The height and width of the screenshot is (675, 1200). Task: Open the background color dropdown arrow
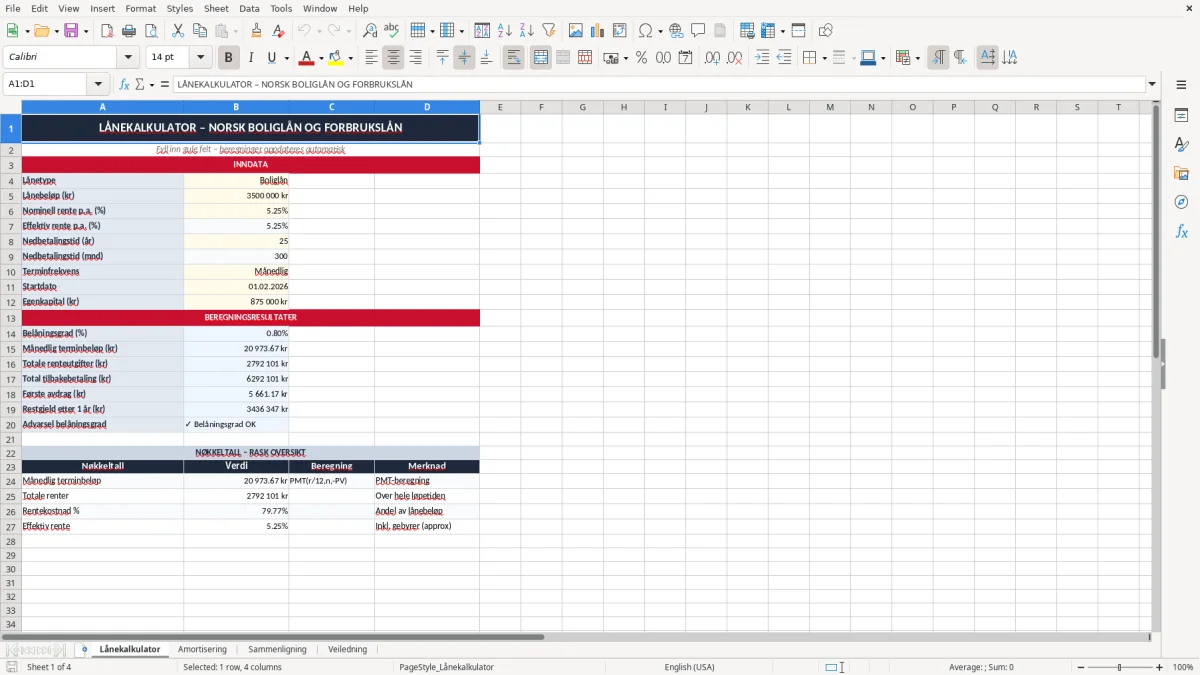[350, 58]
